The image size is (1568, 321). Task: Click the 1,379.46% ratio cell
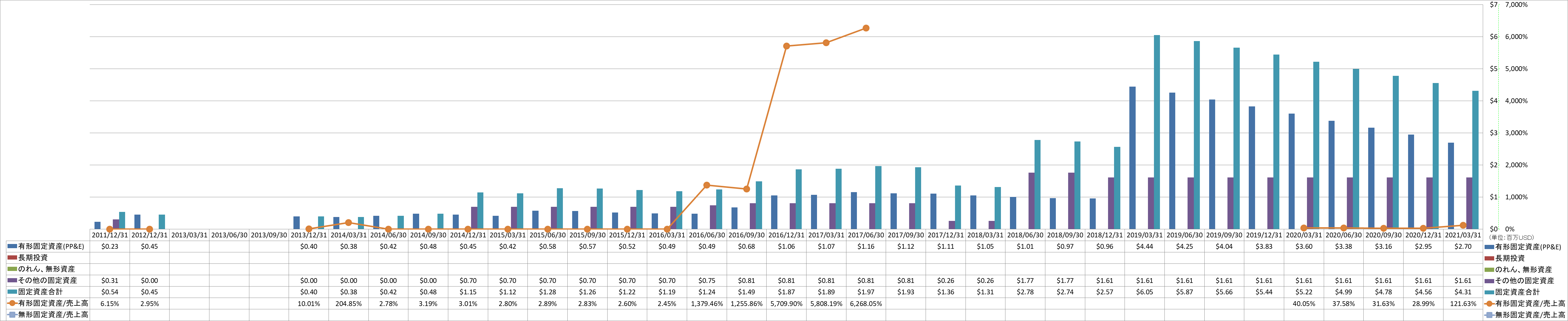coord(707,303)
